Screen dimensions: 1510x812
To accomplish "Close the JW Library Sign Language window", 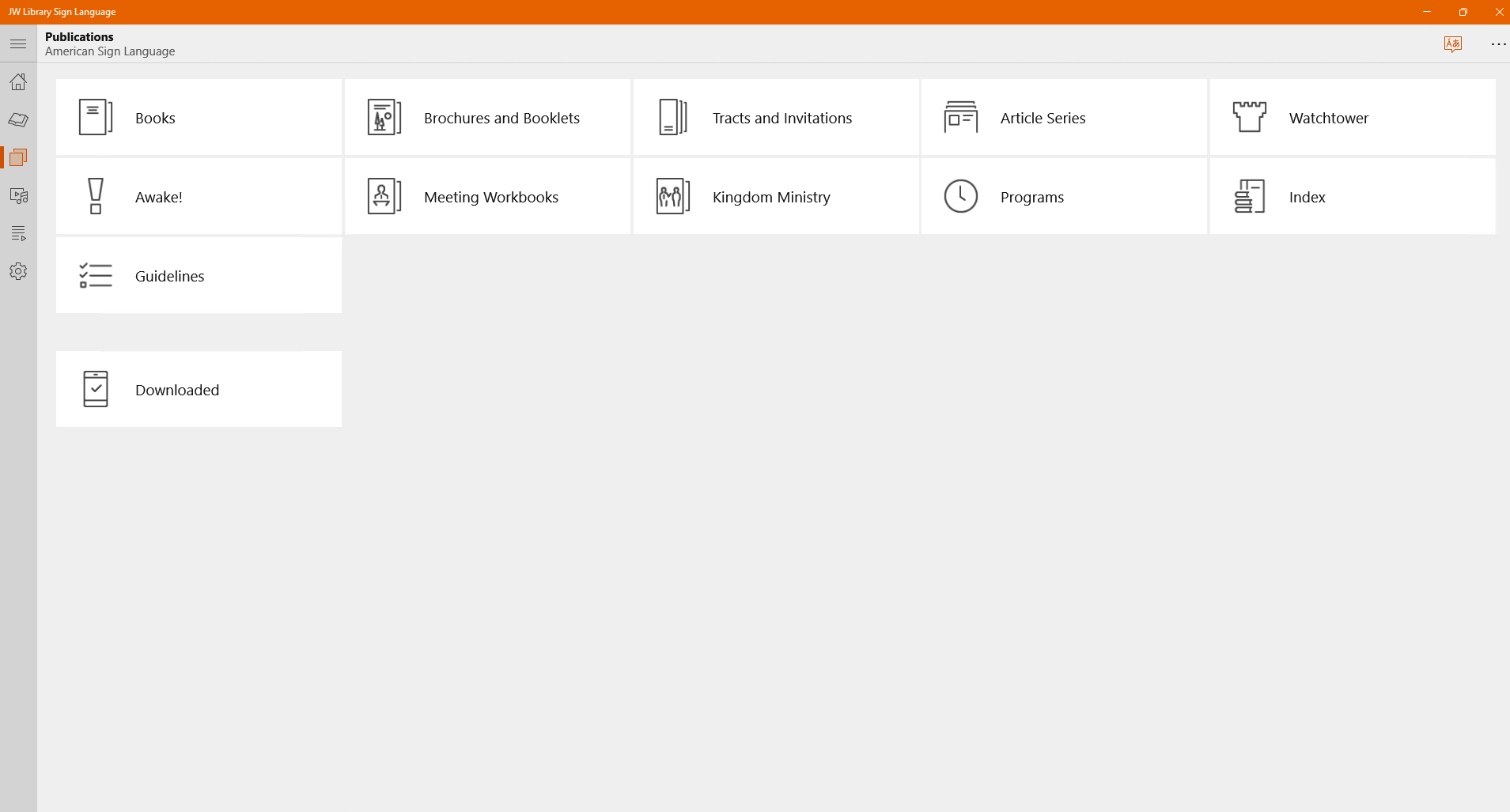I will (1499, 12).
